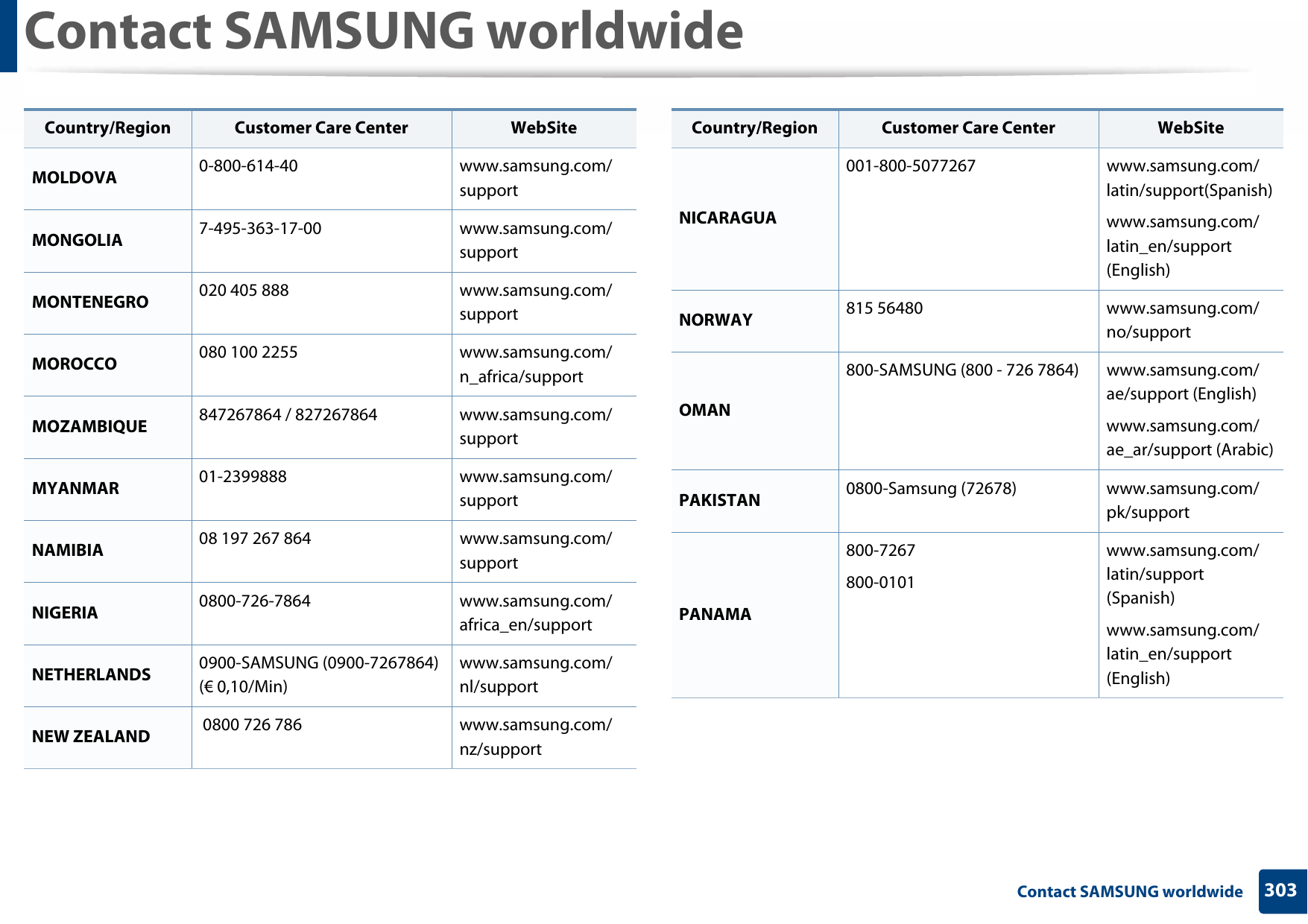Screen dimensions: 1308x924
Task: Select the MOLDOVA country name
Action: coord(75,178)
